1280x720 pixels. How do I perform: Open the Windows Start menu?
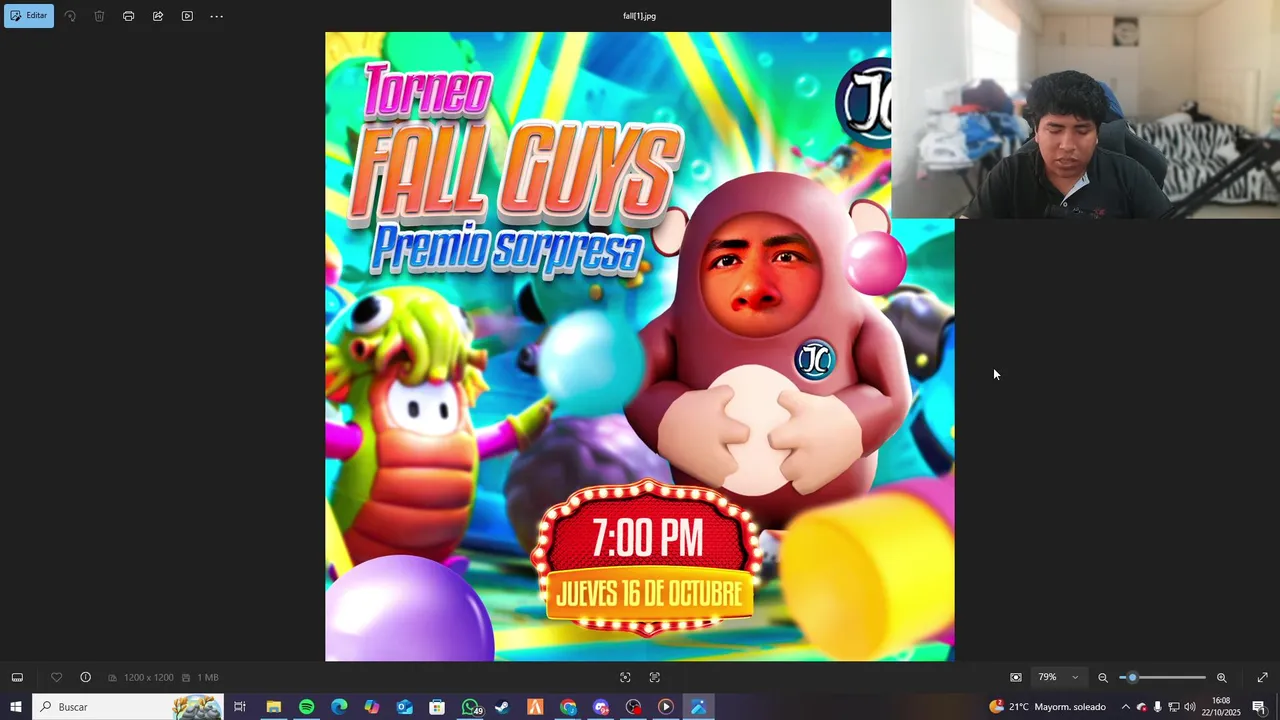pyautogui.click(x=16, y=707)
